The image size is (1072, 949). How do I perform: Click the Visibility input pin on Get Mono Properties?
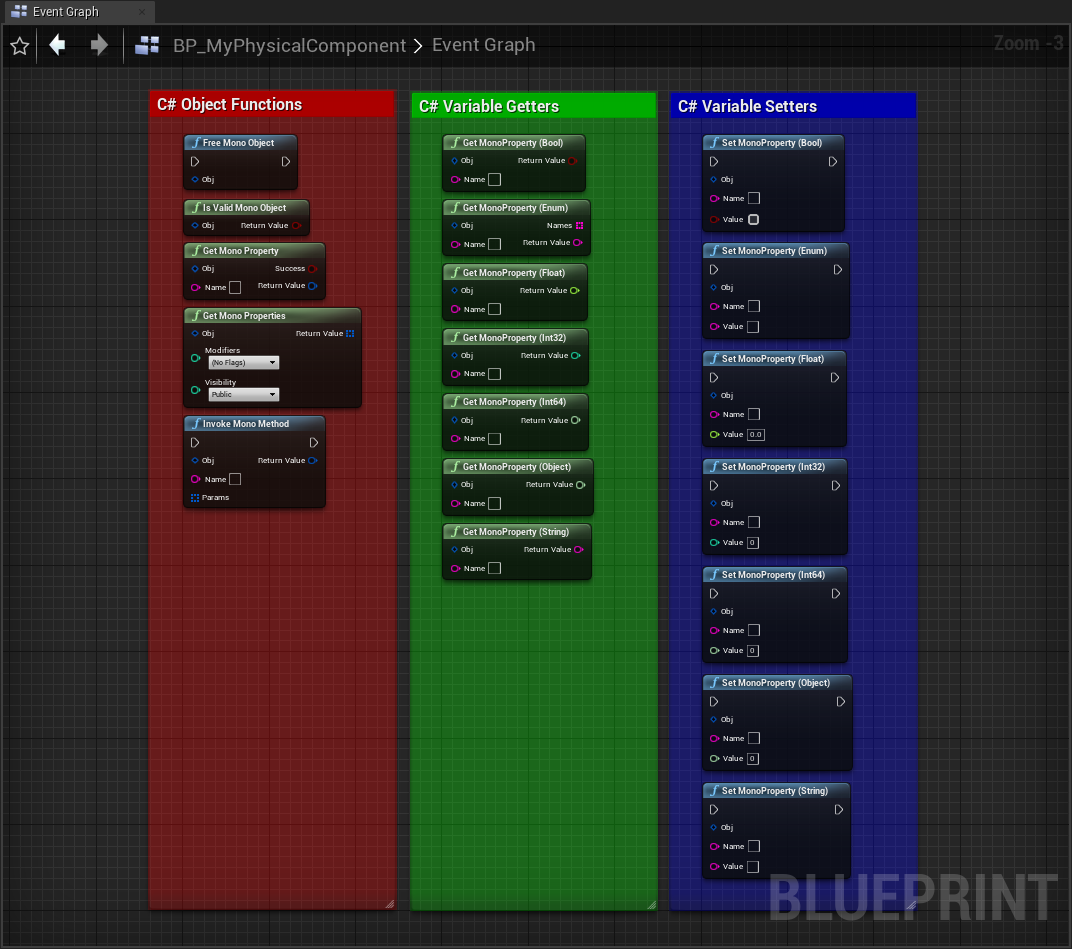[196, 390]
